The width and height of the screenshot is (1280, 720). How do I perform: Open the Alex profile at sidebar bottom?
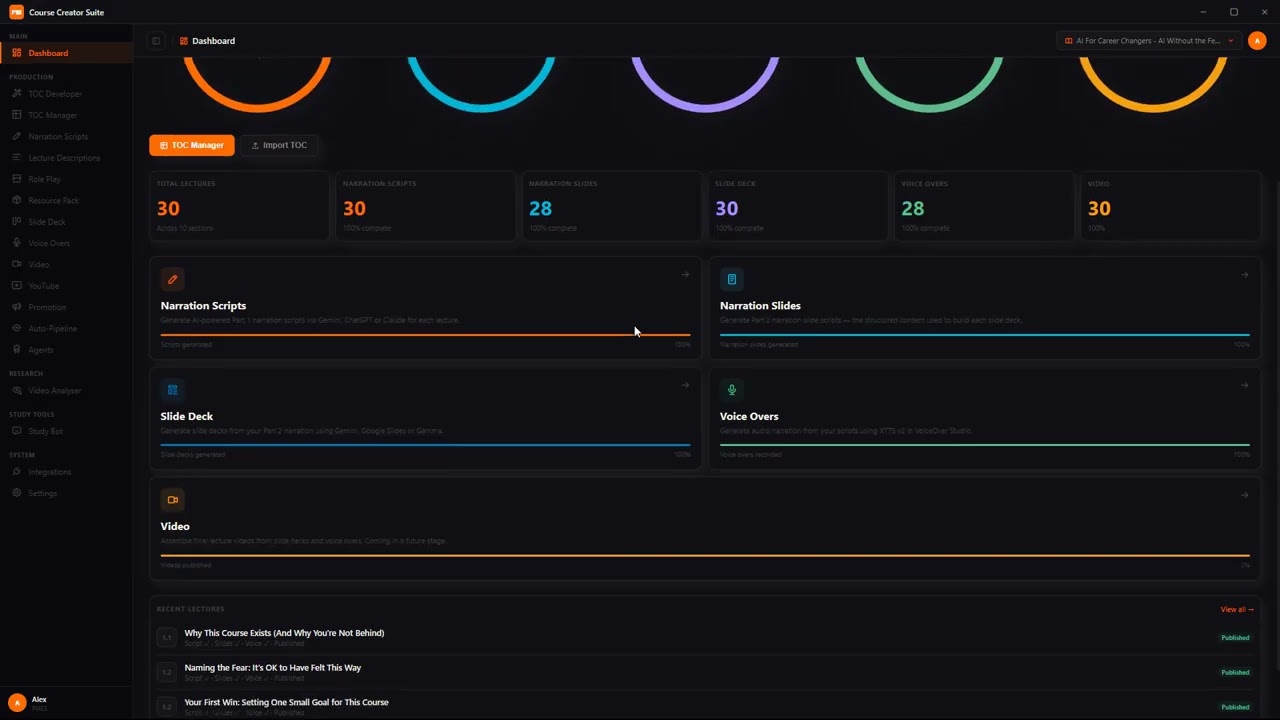coord(66,703)
